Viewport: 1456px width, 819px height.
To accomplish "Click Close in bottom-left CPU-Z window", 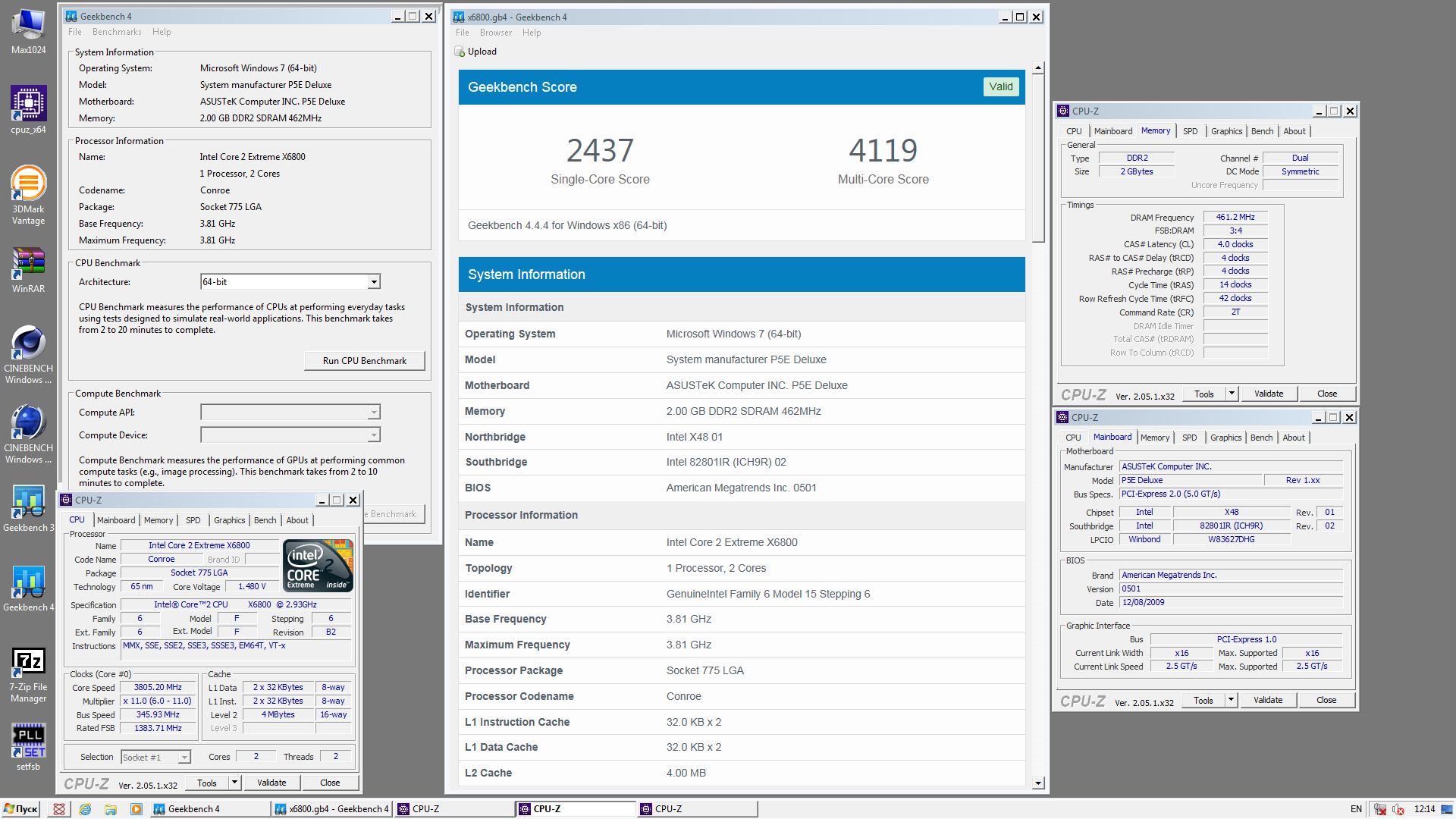I will 330,783.
